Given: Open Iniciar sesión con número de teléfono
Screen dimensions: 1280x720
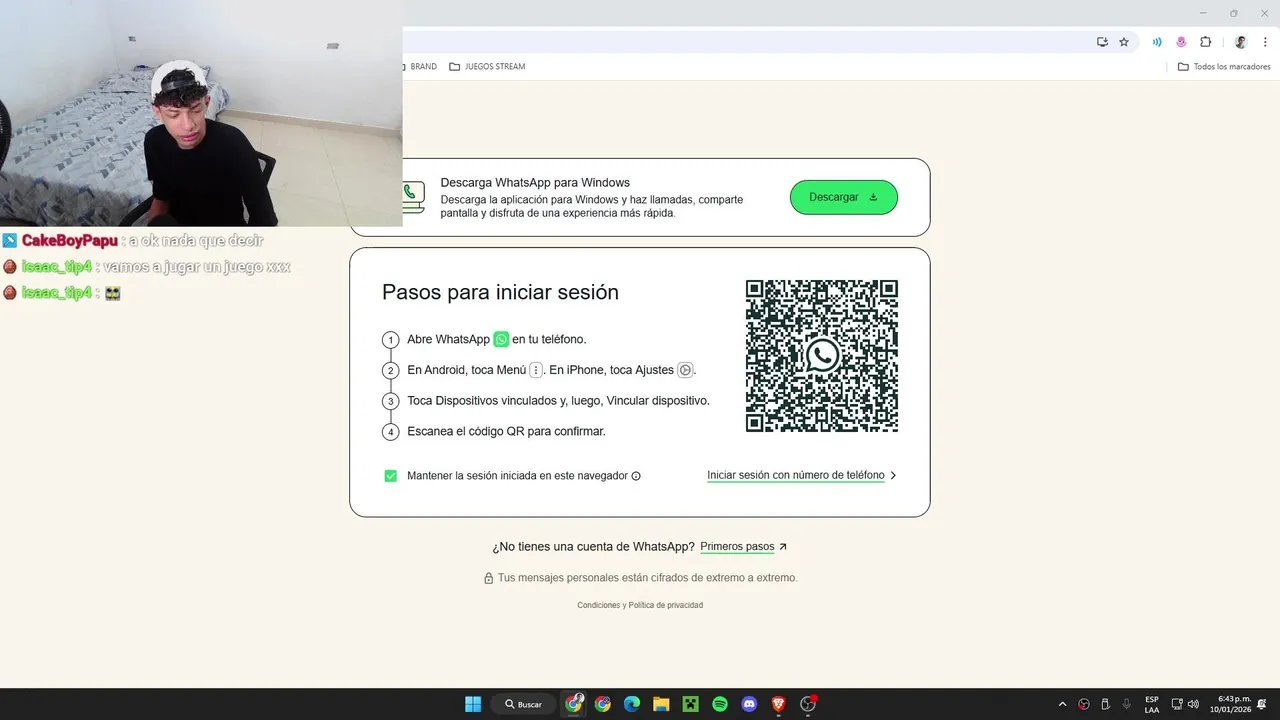Looking at the screenshot, I should click(x=796, y=475).
